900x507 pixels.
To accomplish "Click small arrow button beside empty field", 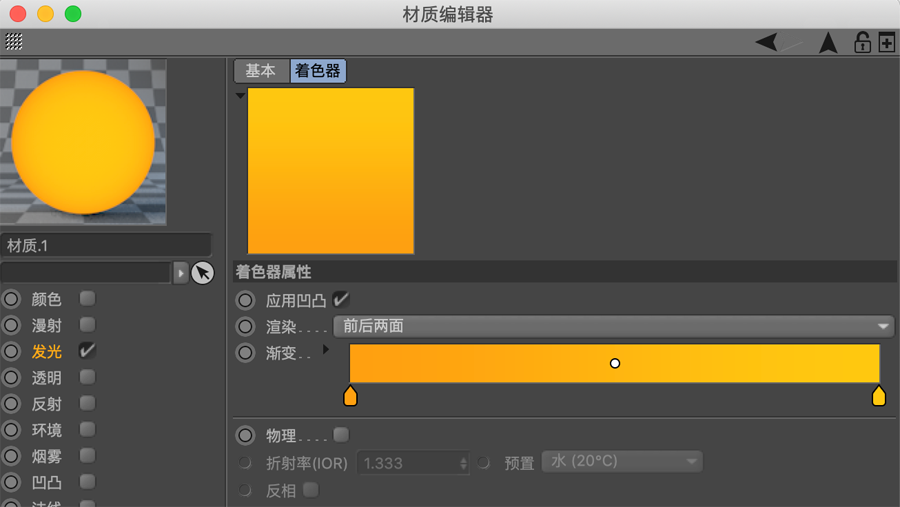I will click(180, 273).
